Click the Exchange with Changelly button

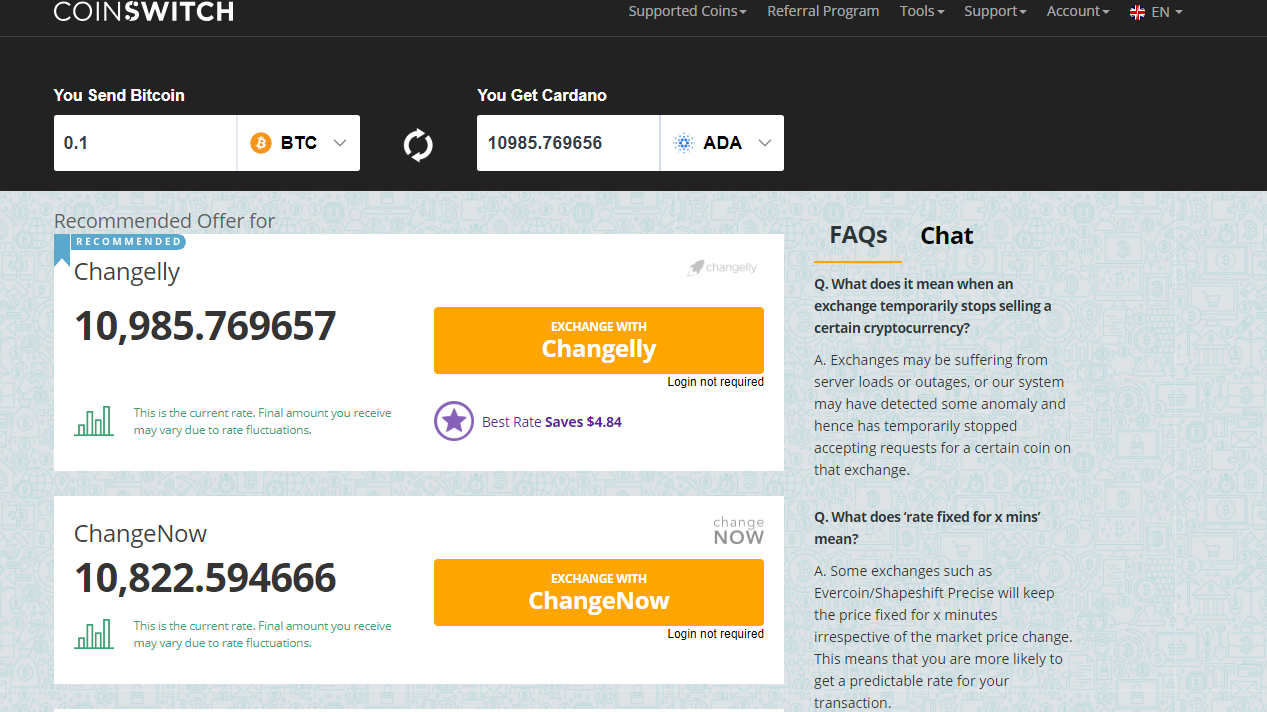point(599,340)
